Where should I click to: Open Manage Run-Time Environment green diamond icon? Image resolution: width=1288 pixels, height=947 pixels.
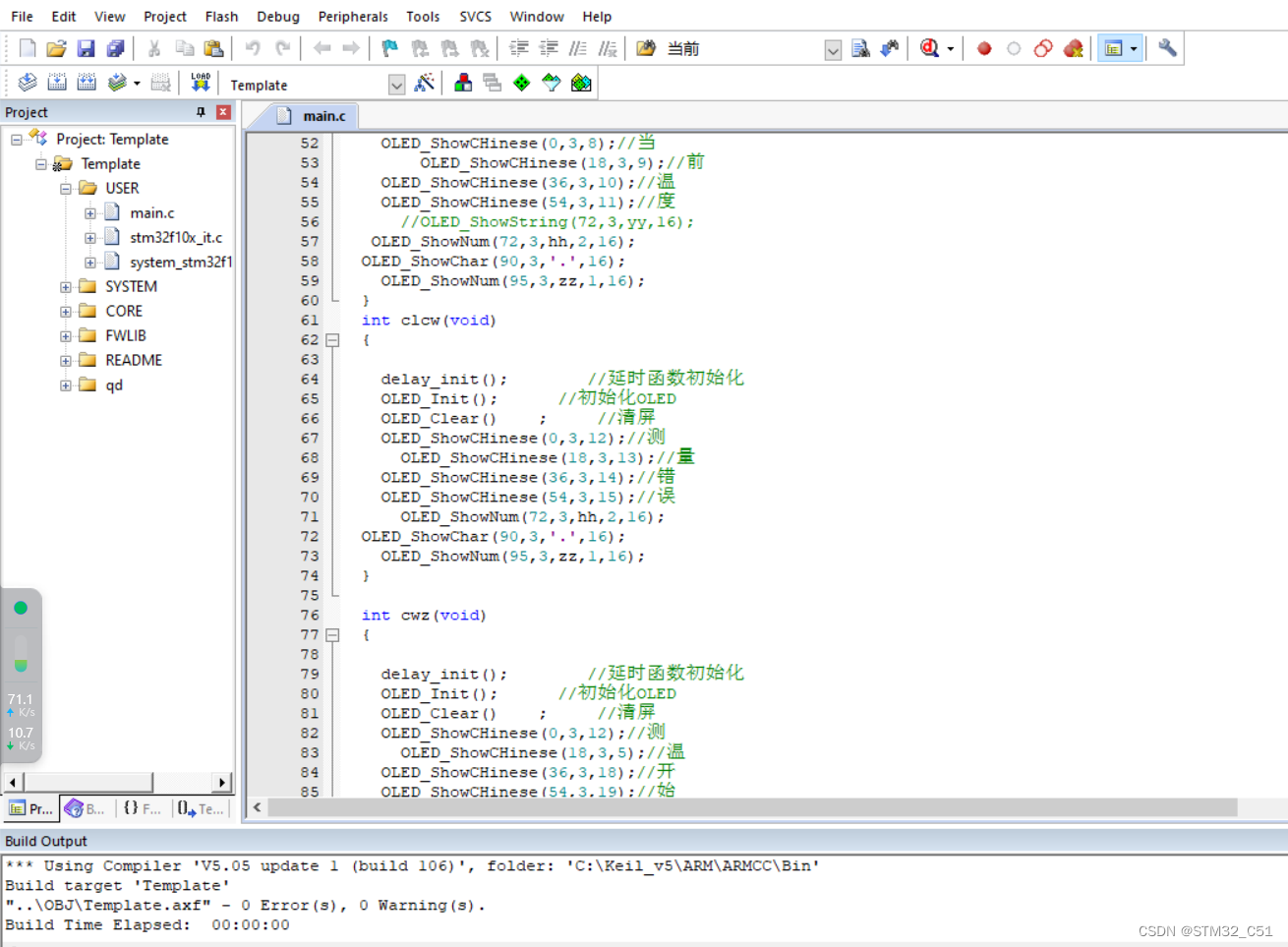point(522,83)
